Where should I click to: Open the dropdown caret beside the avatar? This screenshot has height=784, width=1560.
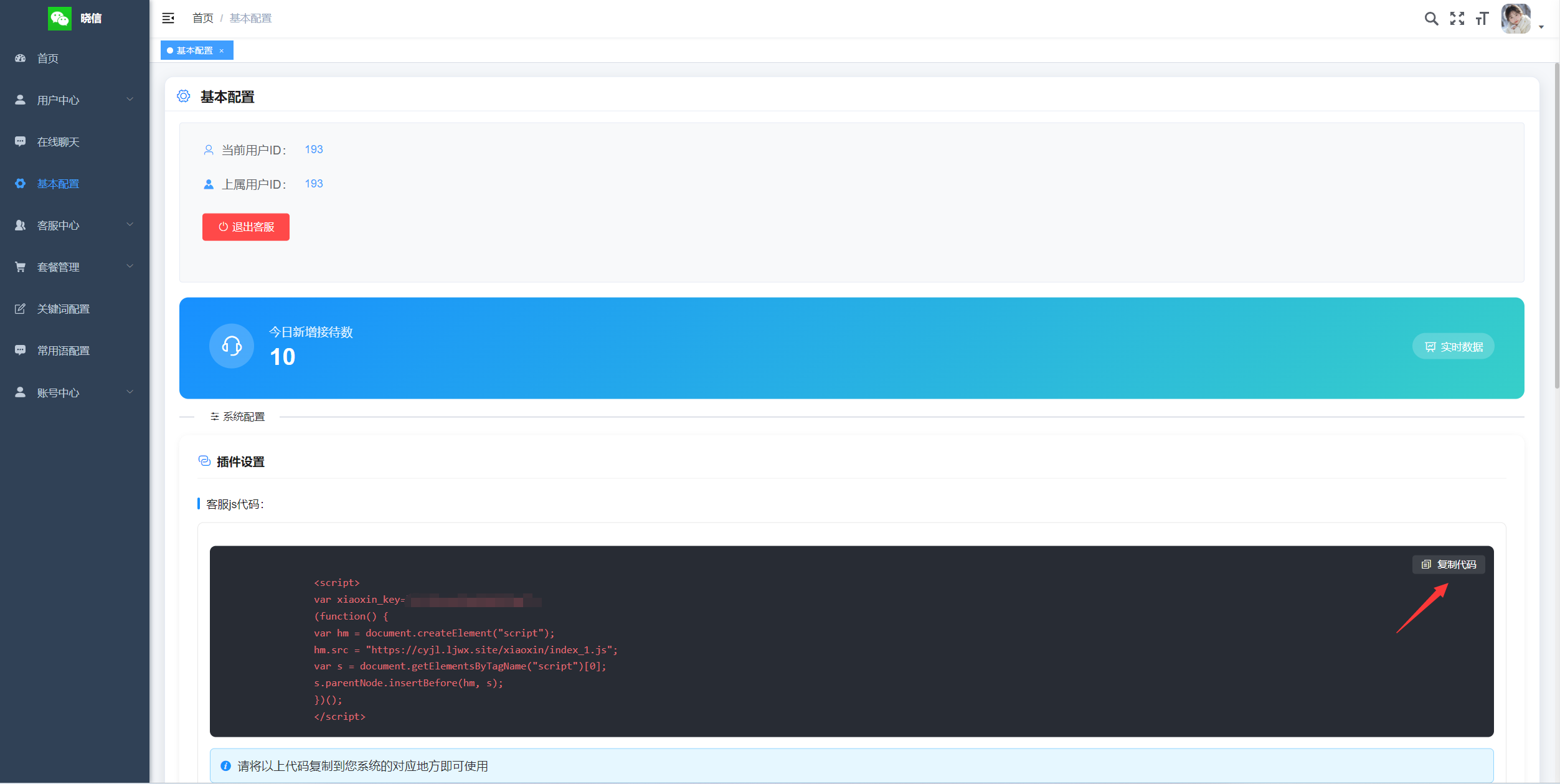pos(1541,27)
